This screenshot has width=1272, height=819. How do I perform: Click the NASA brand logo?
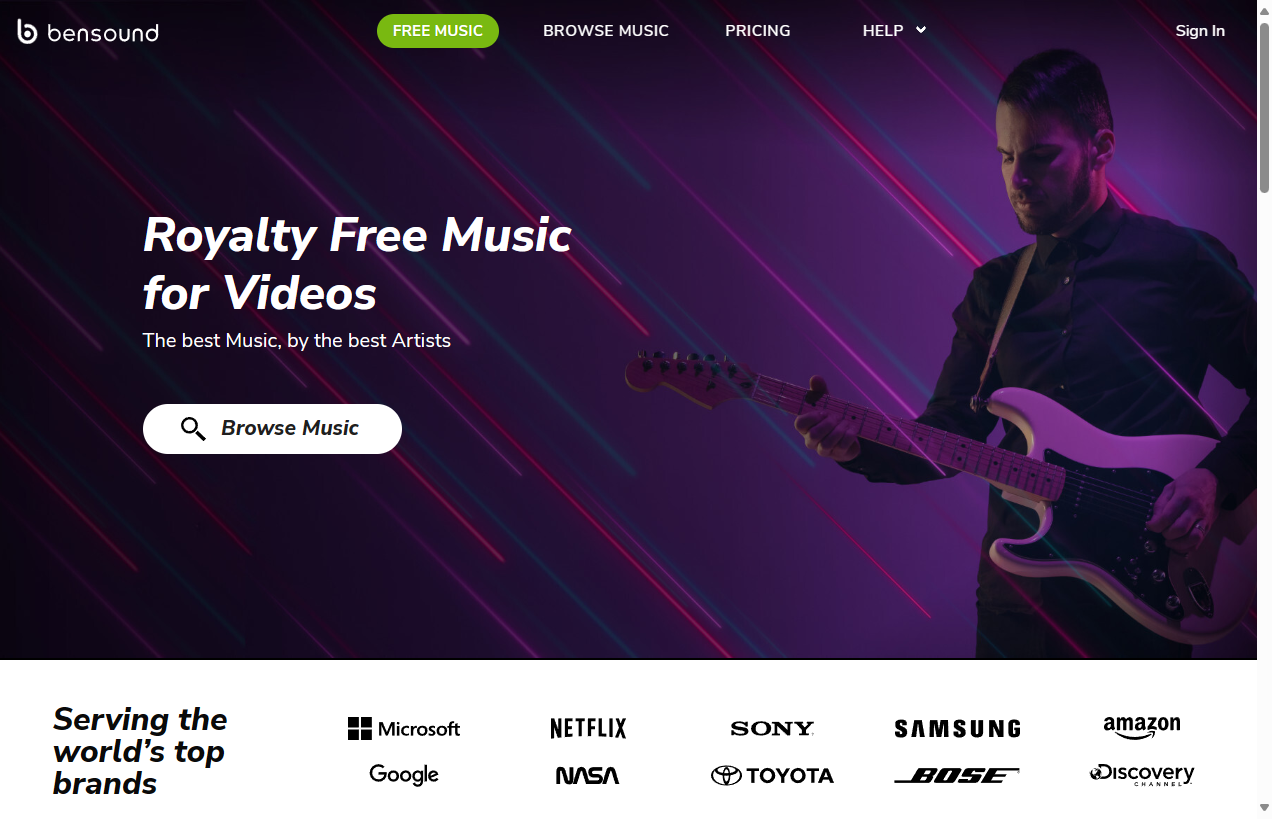point(588,775)
